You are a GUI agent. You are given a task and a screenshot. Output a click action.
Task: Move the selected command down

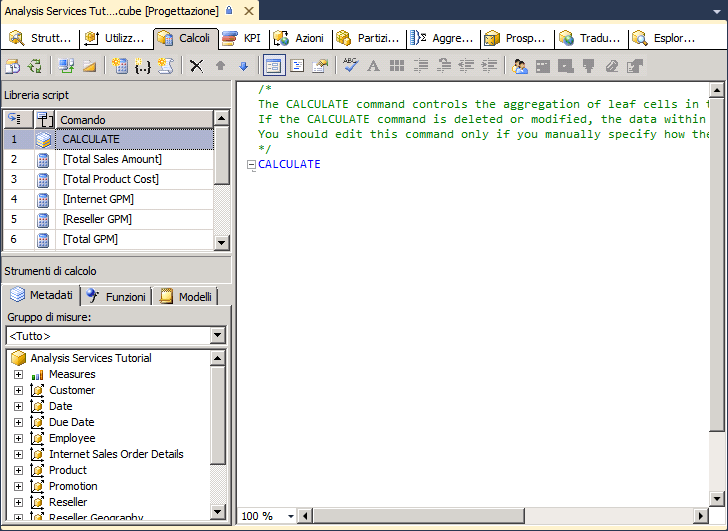pos(243,66)
